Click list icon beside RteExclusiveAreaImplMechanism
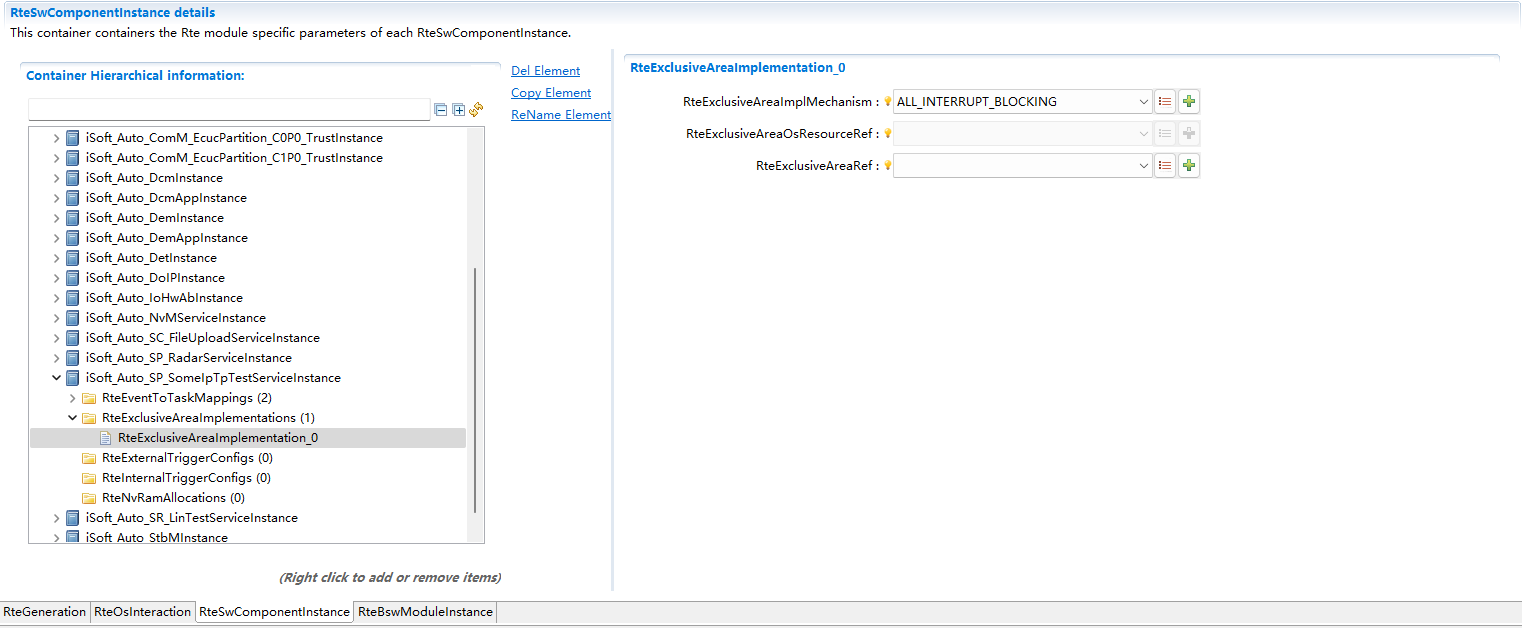The height and width of the screenshot is (628, 1522). point(1165,101)
